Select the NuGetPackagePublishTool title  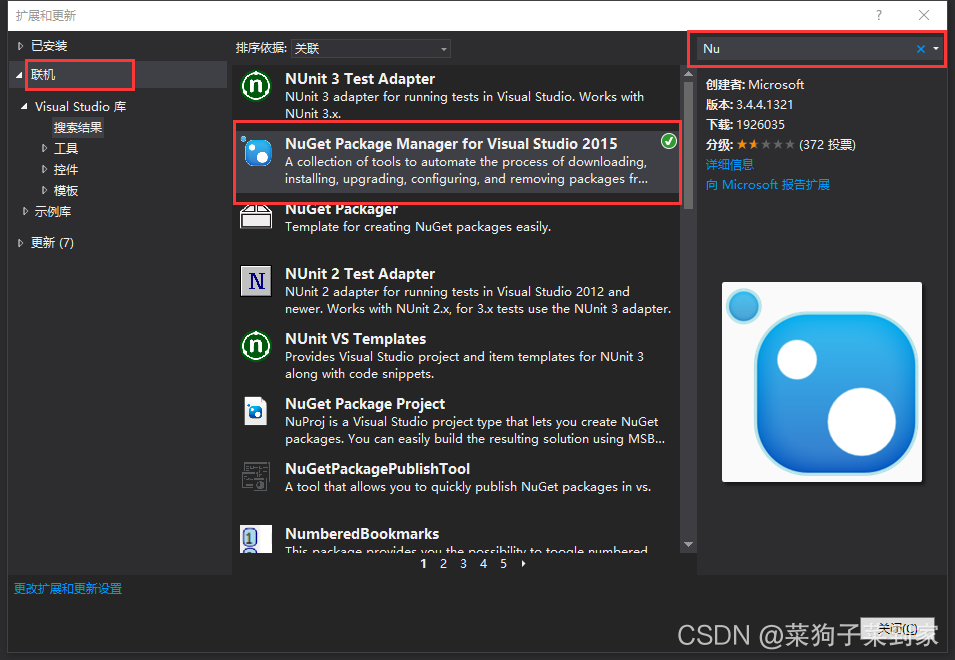click(x=378, y=469)
